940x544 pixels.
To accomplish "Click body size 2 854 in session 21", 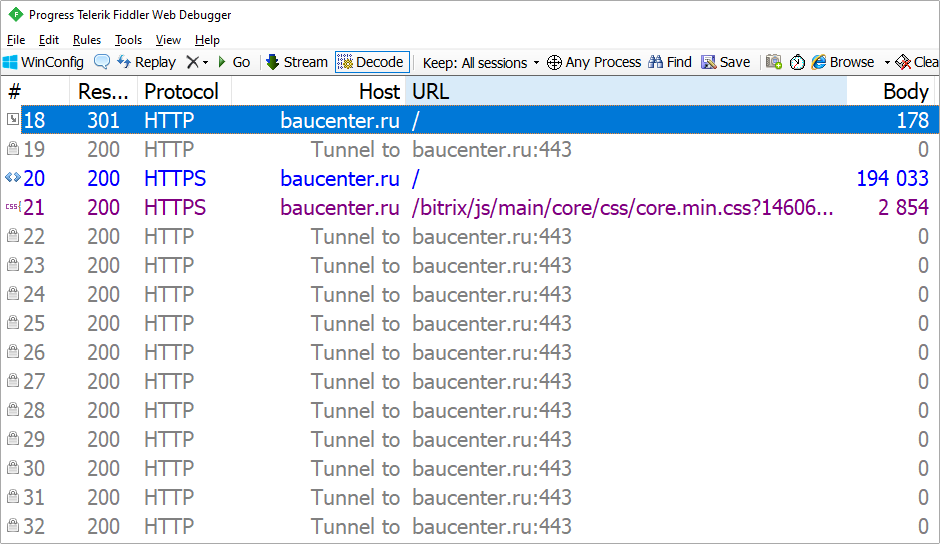I will tap(903, 207).
